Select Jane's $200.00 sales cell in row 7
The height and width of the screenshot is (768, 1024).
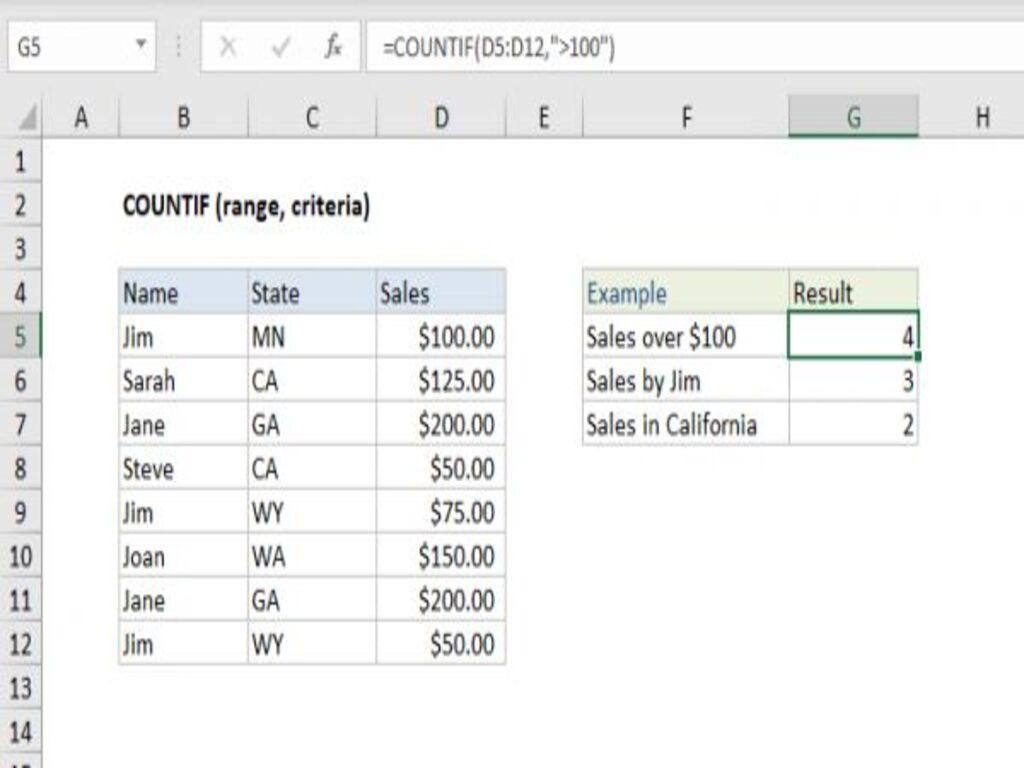[x=440, y=425]
